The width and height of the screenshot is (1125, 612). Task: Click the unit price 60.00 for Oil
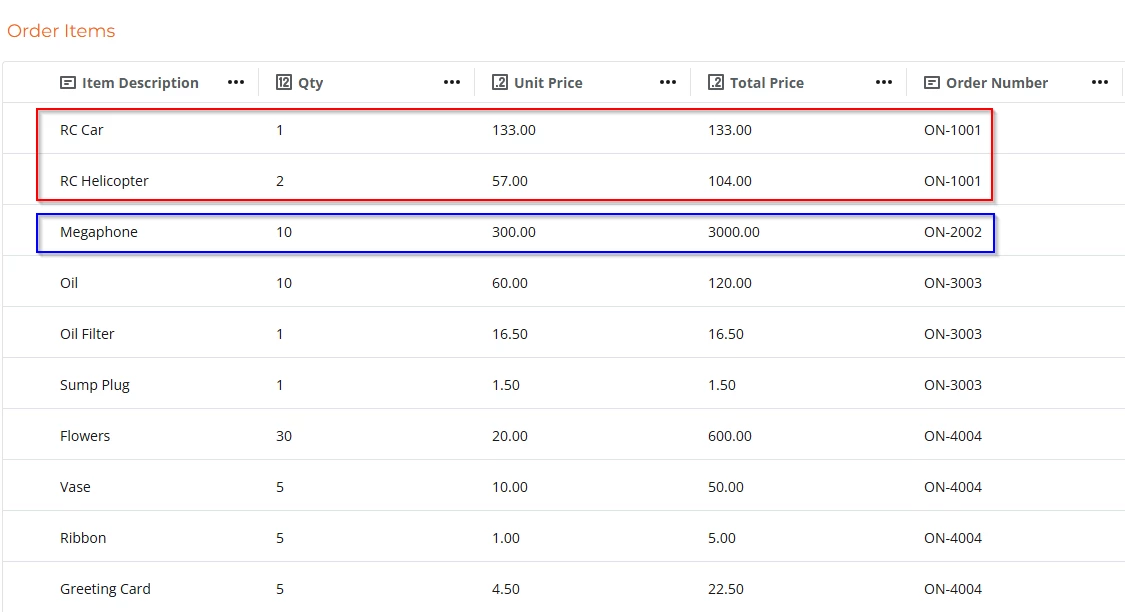click(509, 283)
